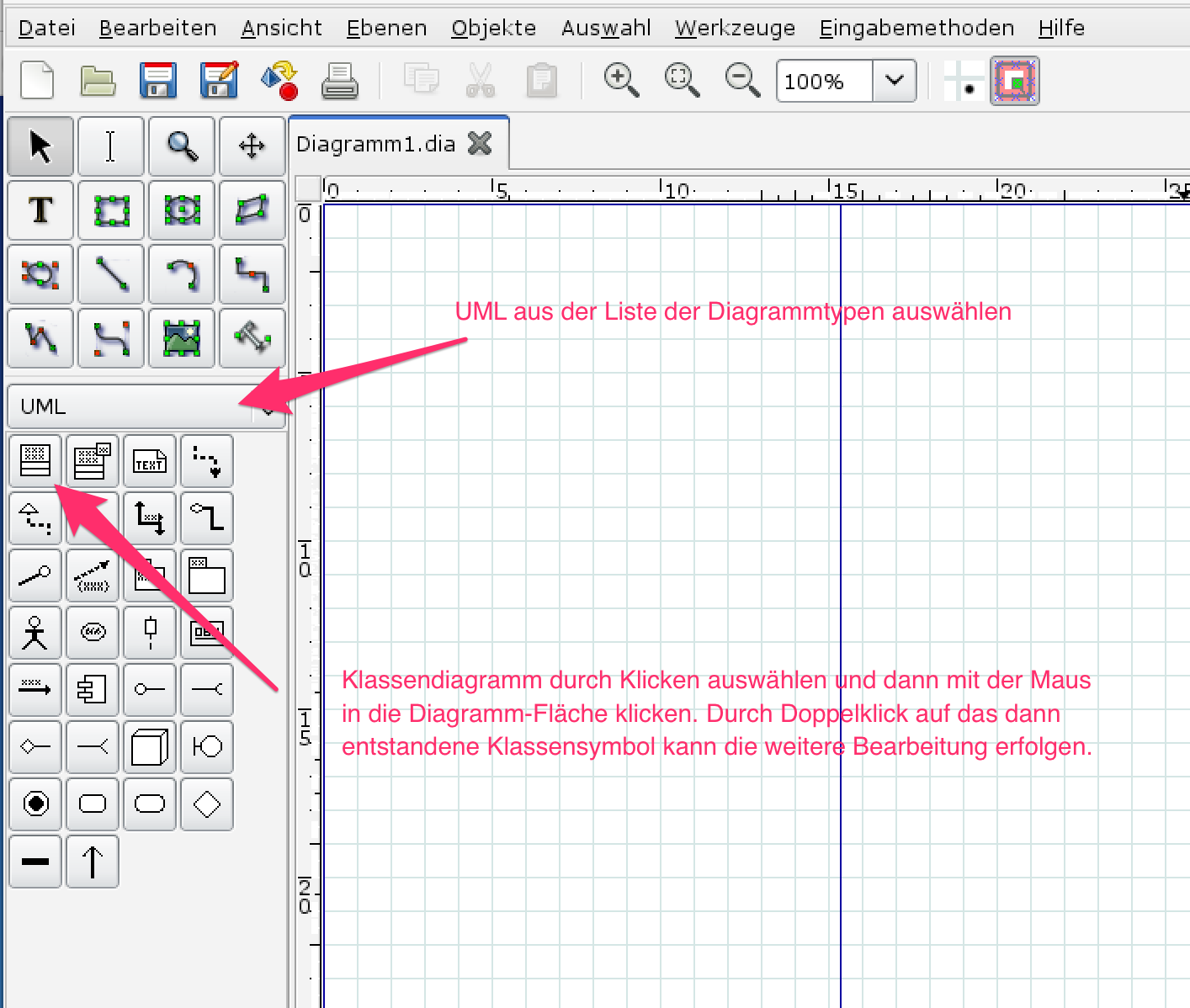Image resolution: width=1190 pixels, height=1008 pixels.
Task: Open the Ebenen menu
Action: click(386, 28)
